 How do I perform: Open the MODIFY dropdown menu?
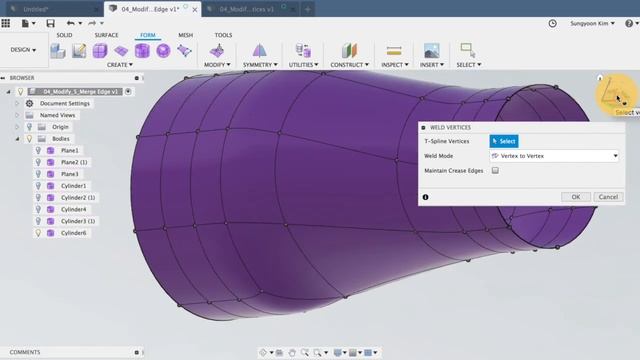217,65
